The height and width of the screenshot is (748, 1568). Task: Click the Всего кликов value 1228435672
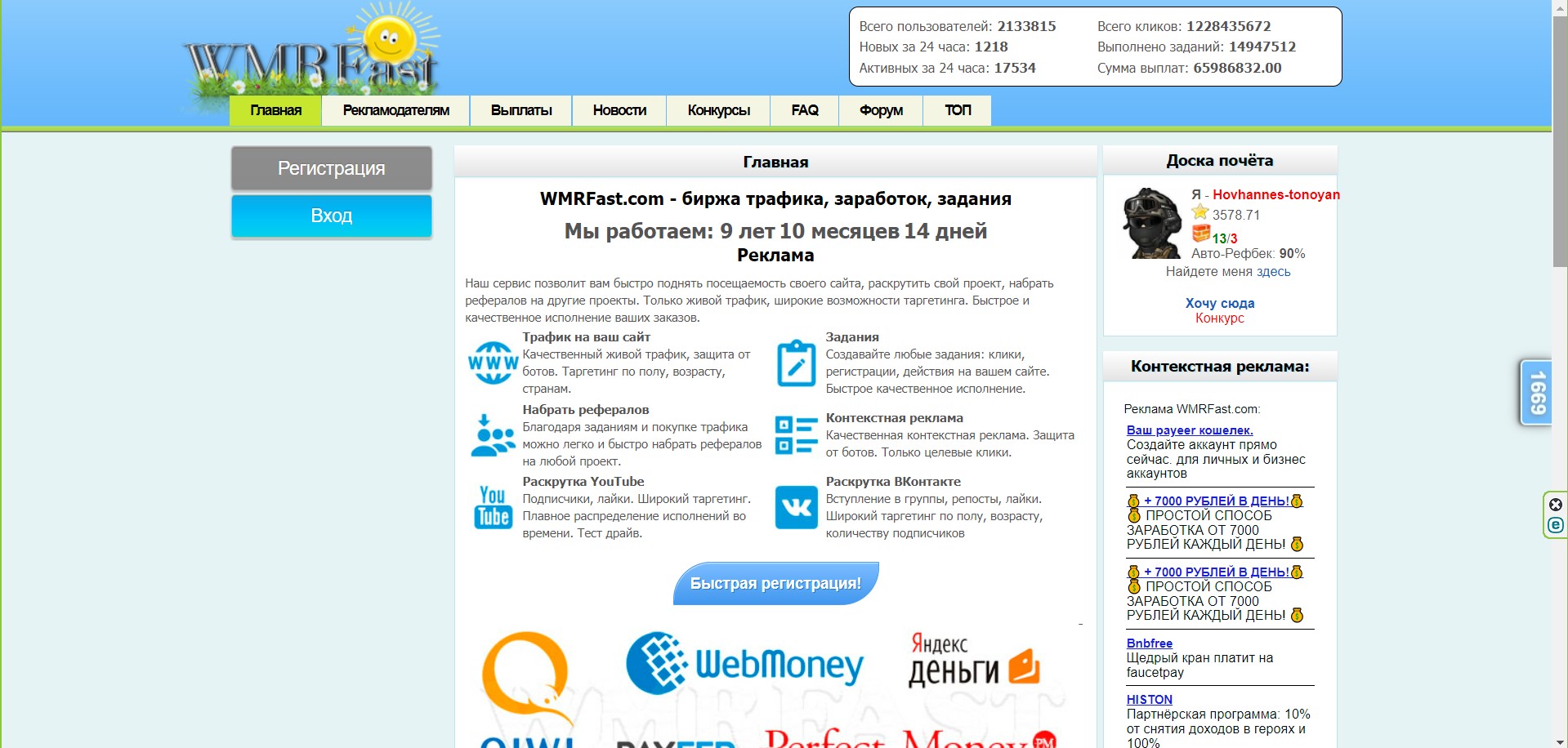1228,26
